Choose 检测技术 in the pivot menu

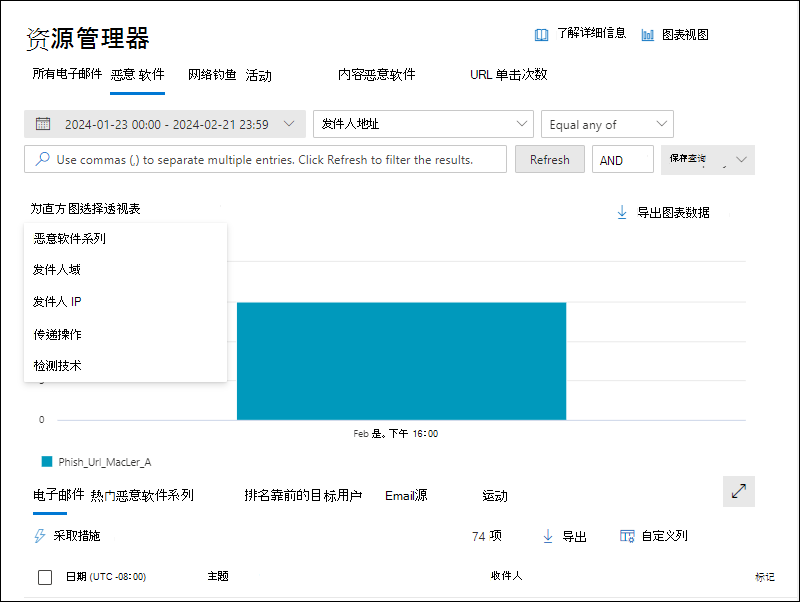[x=58, y=366]
